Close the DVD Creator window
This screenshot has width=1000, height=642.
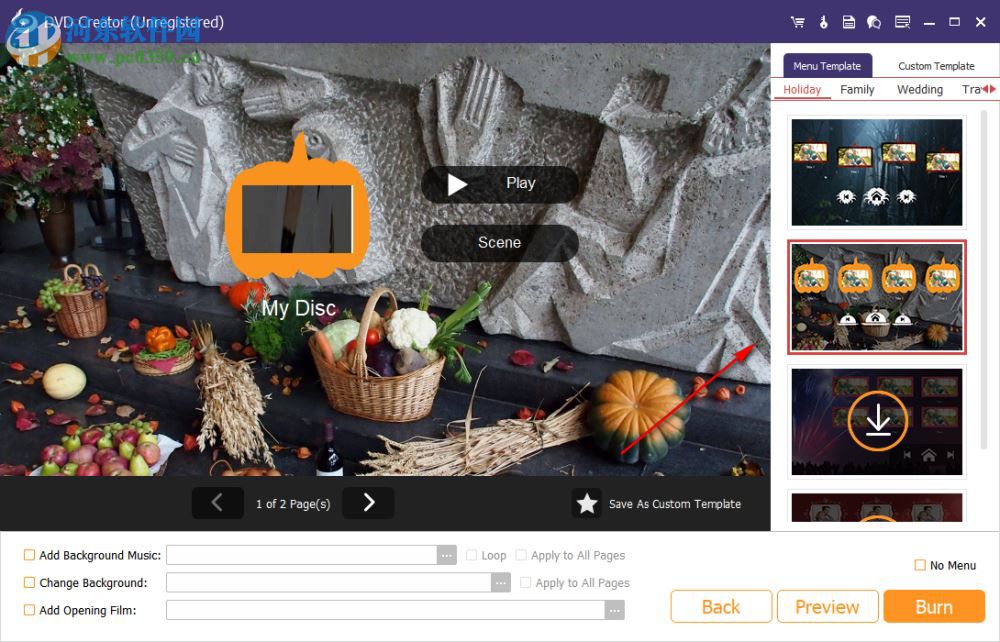(981, 22)
